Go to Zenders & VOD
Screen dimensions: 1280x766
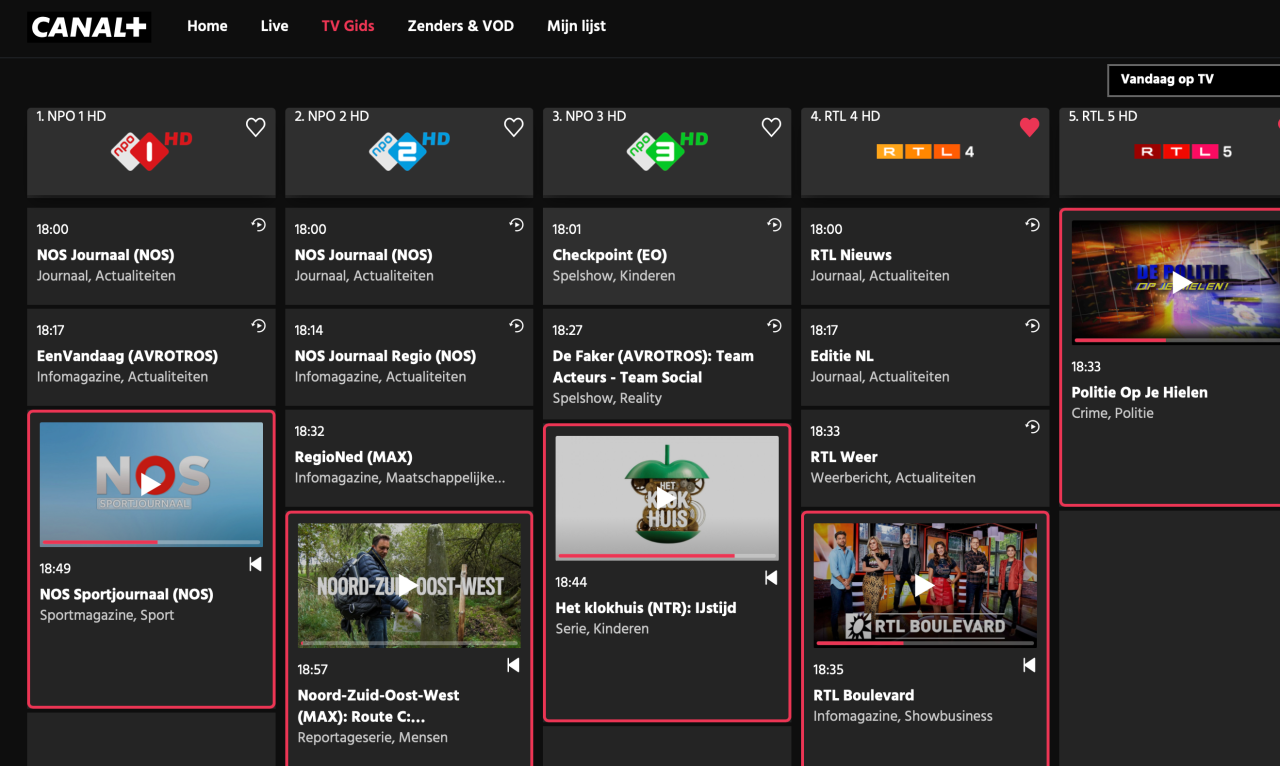(461, 26)
